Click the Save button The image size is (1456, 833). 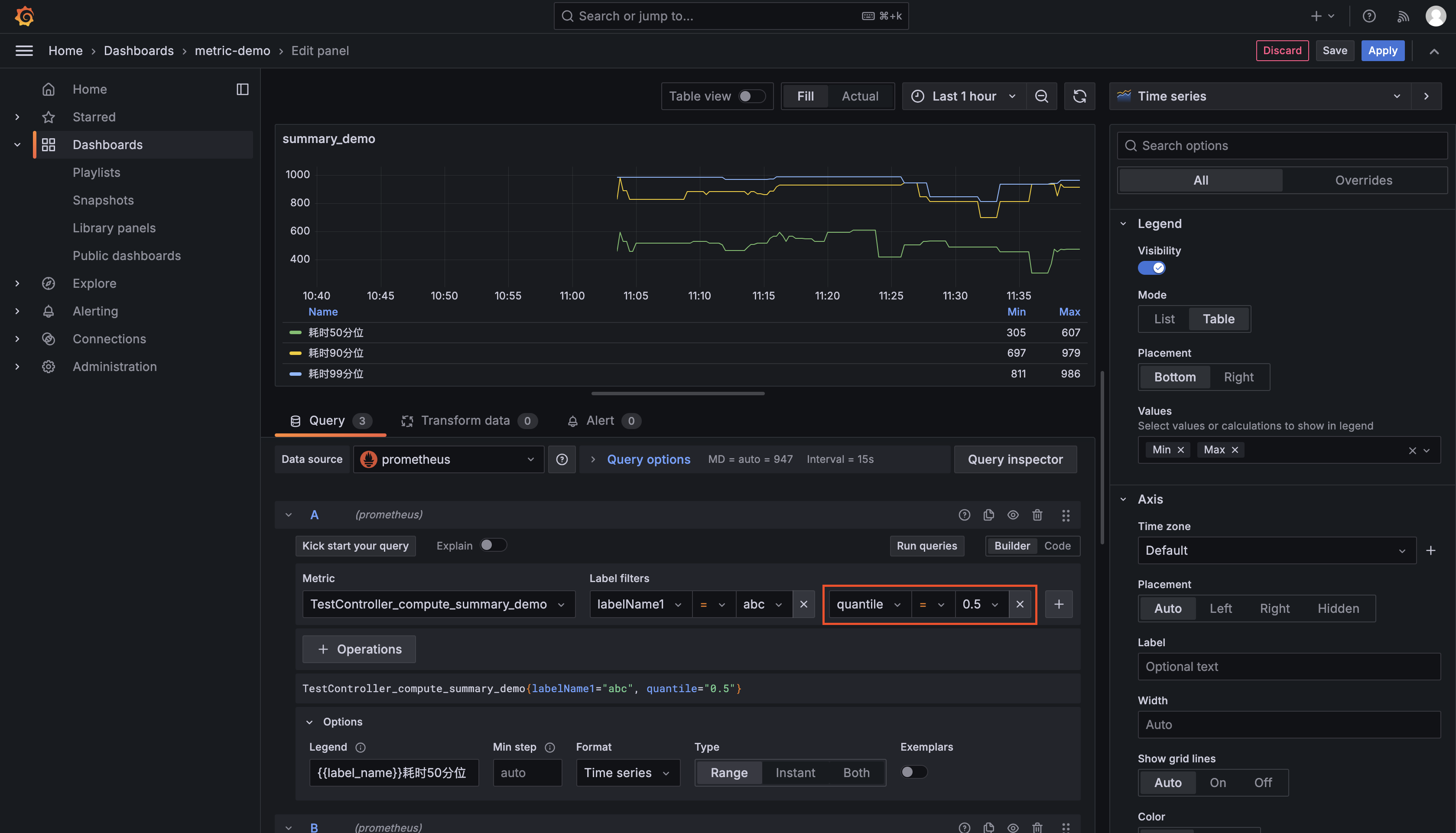point(1335,50)
